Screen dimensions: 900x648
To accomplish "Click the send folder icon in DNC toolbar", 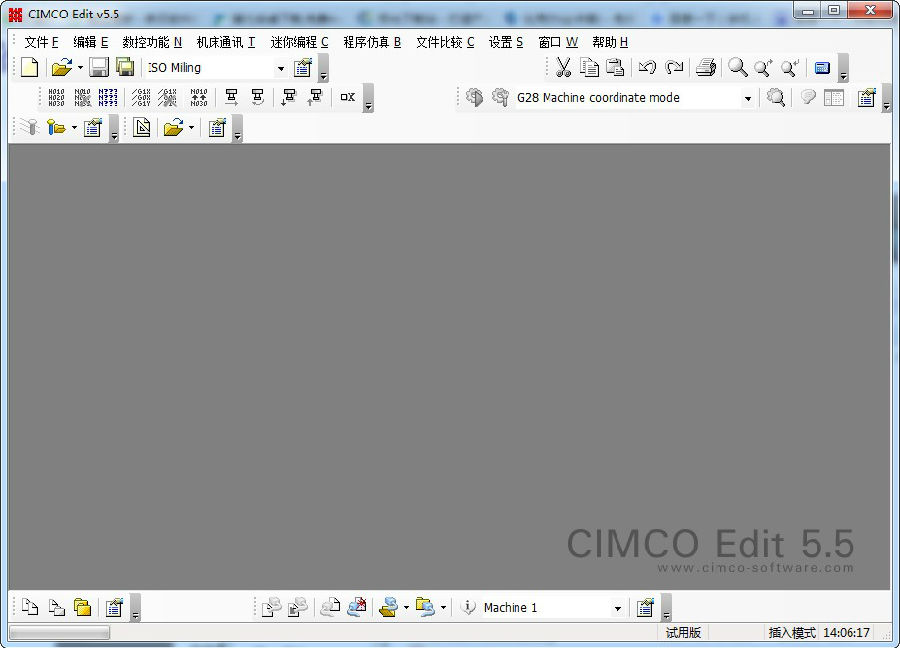I will click(389, 607).
